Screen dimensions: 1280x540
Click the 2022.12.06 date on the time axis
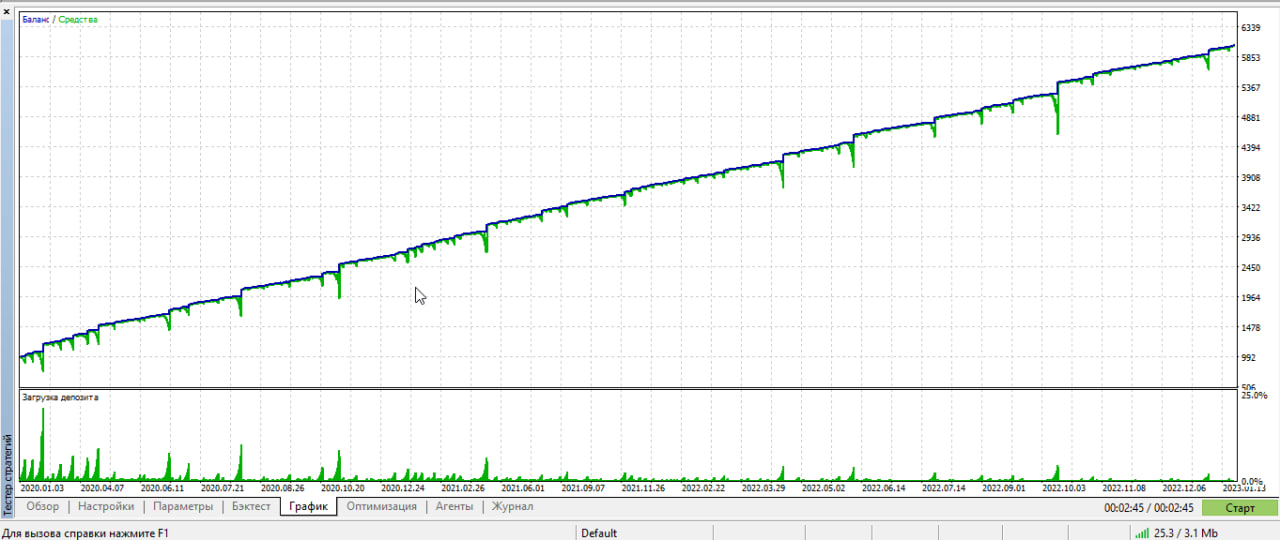(x=1184, y=489)
